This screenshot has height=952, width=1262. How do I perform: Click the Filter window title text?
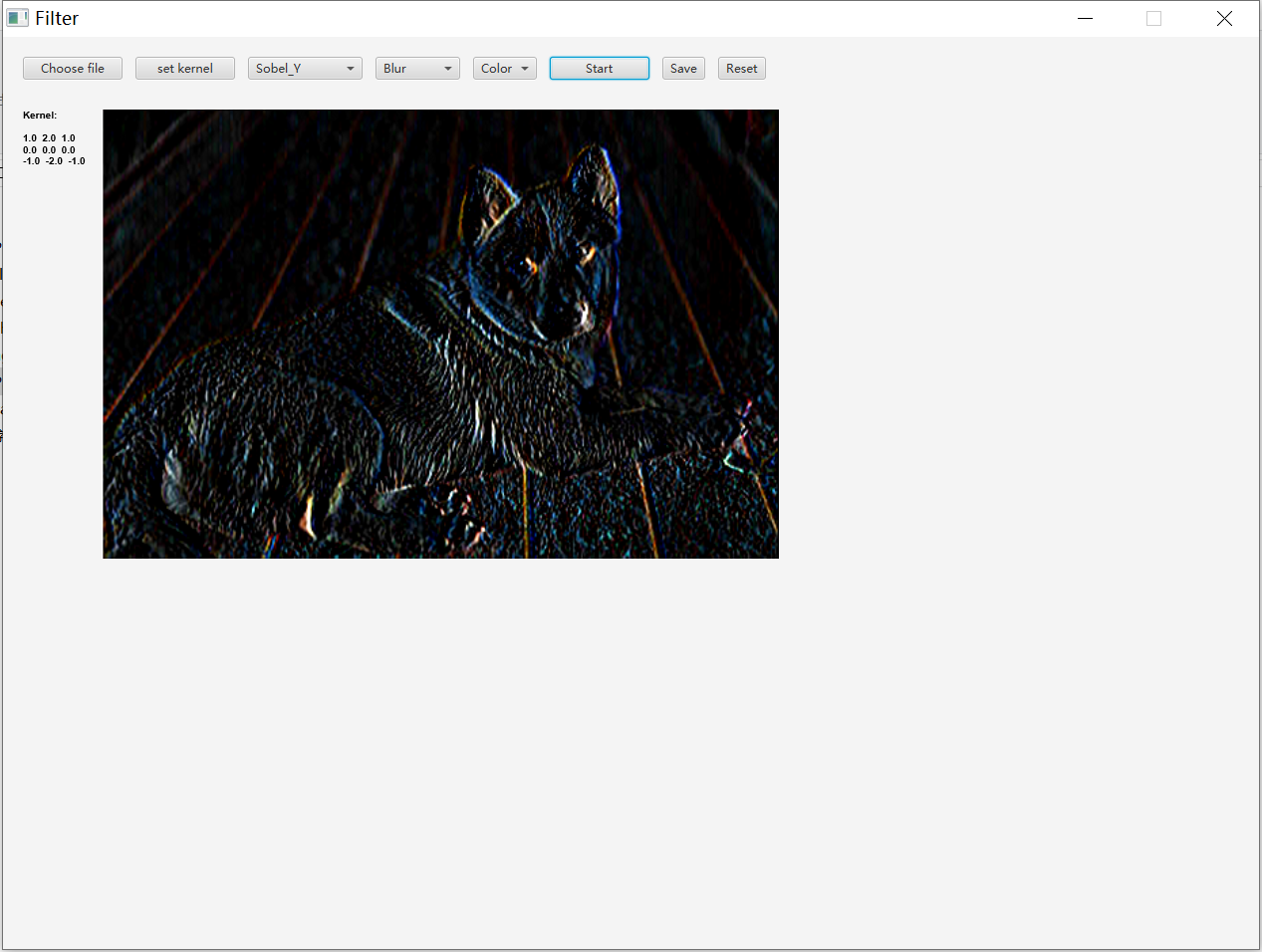[57, 18]
